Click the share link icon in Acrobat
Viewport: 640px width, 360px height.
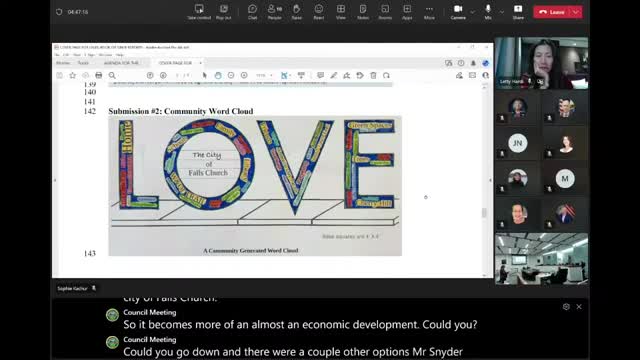click(459, 76)
